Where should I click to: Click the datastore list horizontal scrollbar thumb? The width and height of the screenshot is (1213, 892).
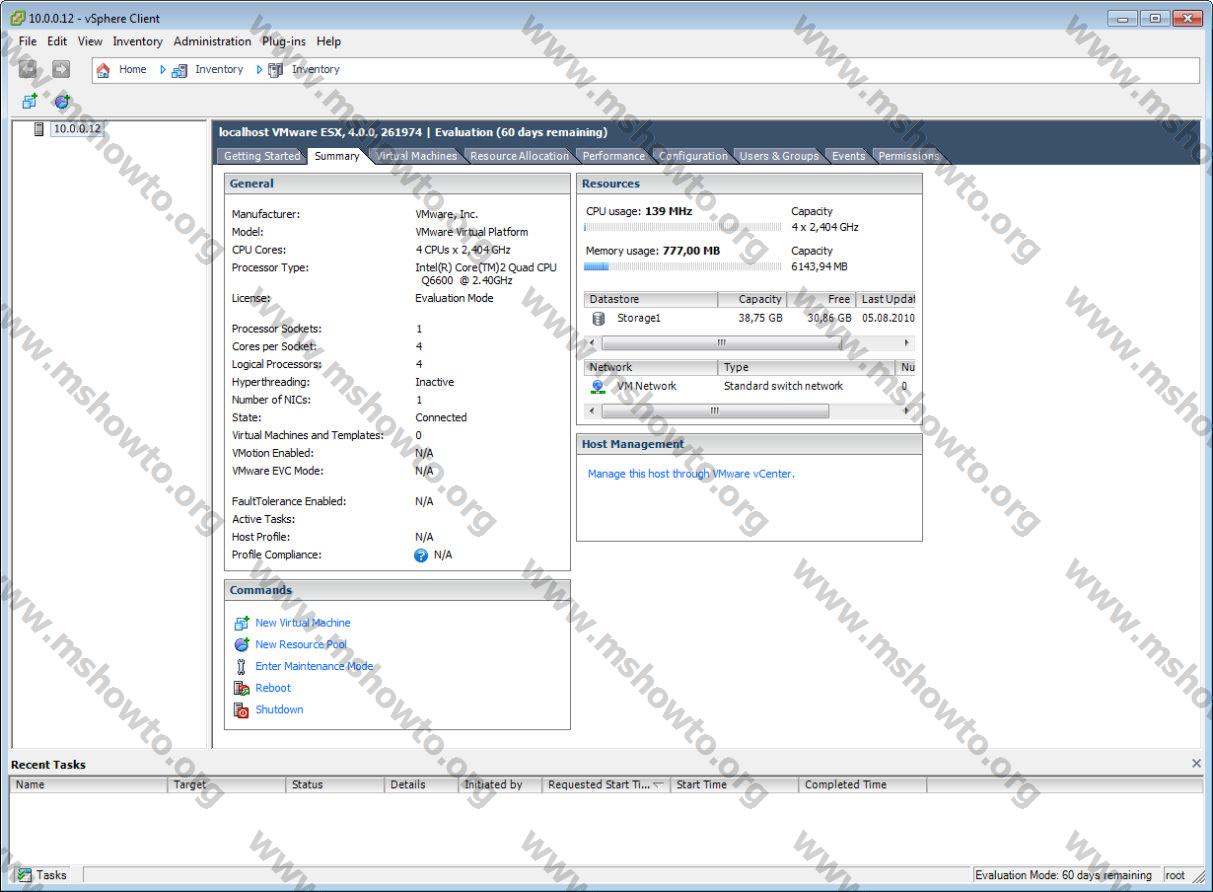pyautogui.click(x=721, y=343)
